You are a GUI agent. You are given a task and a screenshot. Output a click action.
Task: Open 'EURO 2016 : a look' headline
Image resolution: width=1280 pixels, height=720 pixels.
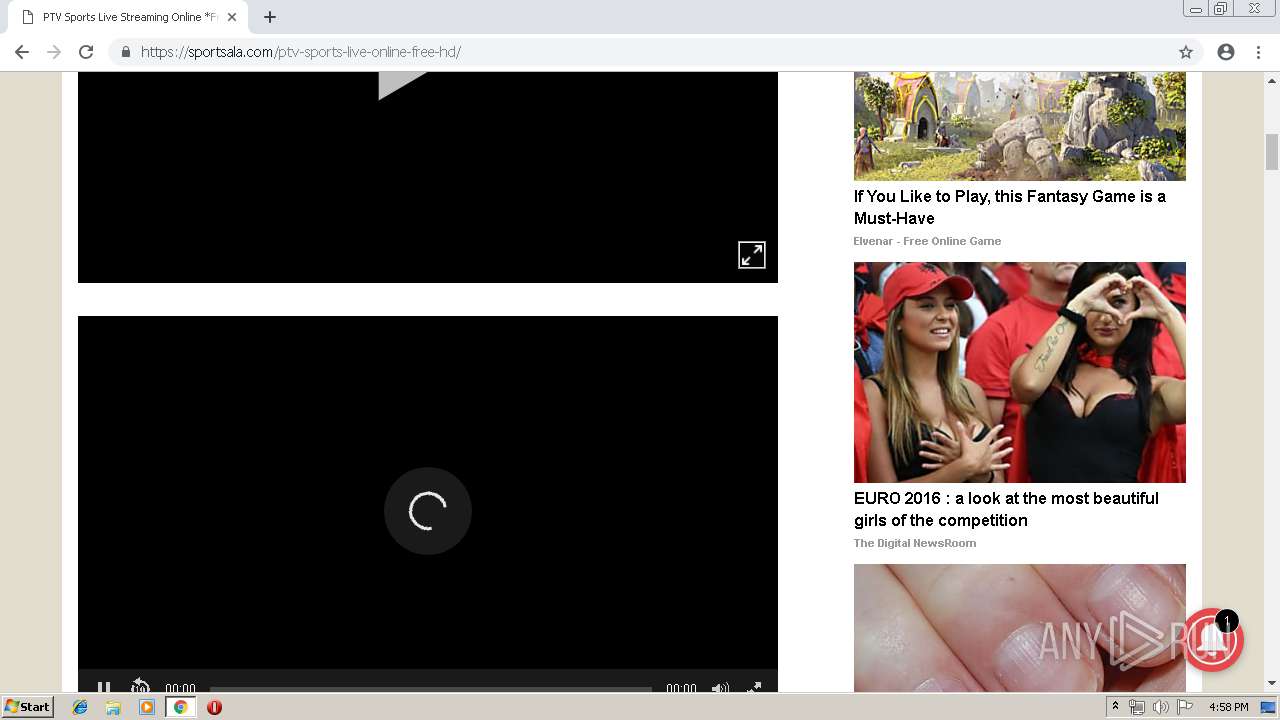coord(1006,509)
